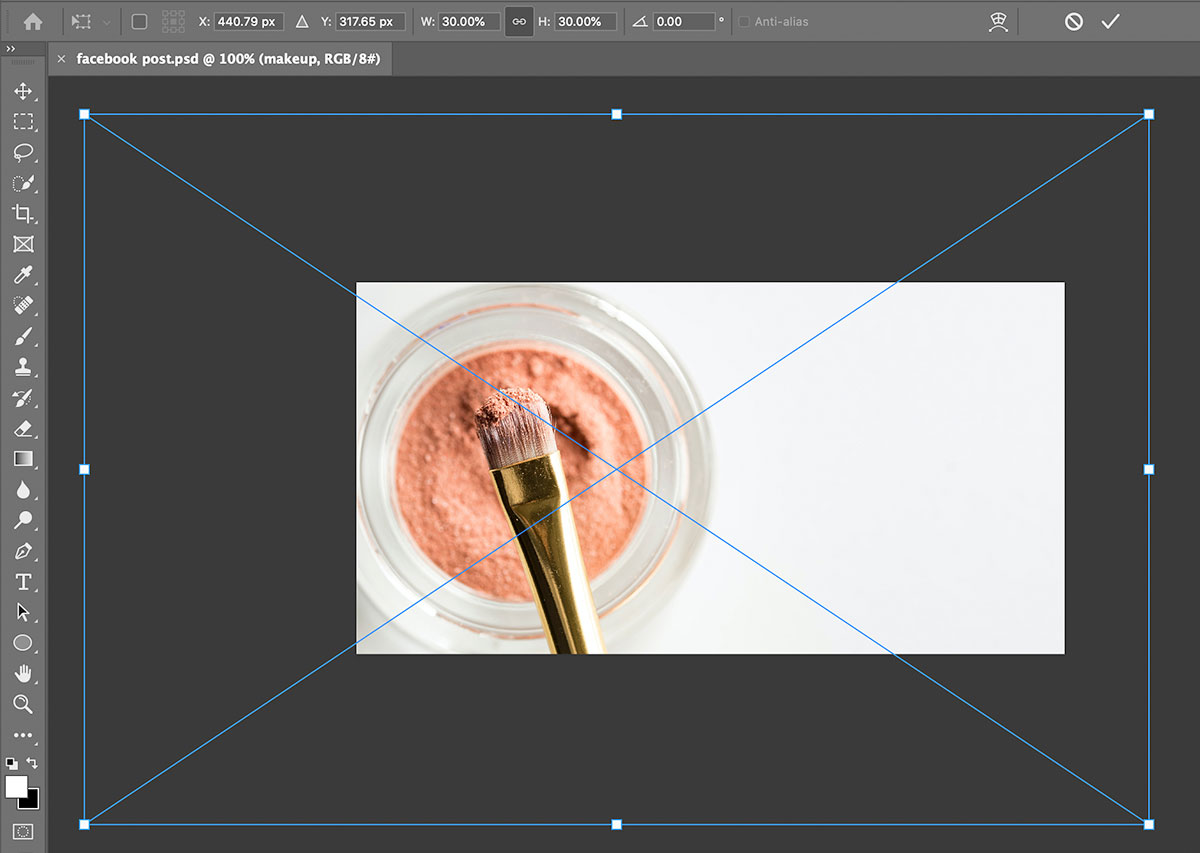Toggle the width-height link aspect ratio
The height and width of the screenshot is (853, 1200).
pos(518,22)
